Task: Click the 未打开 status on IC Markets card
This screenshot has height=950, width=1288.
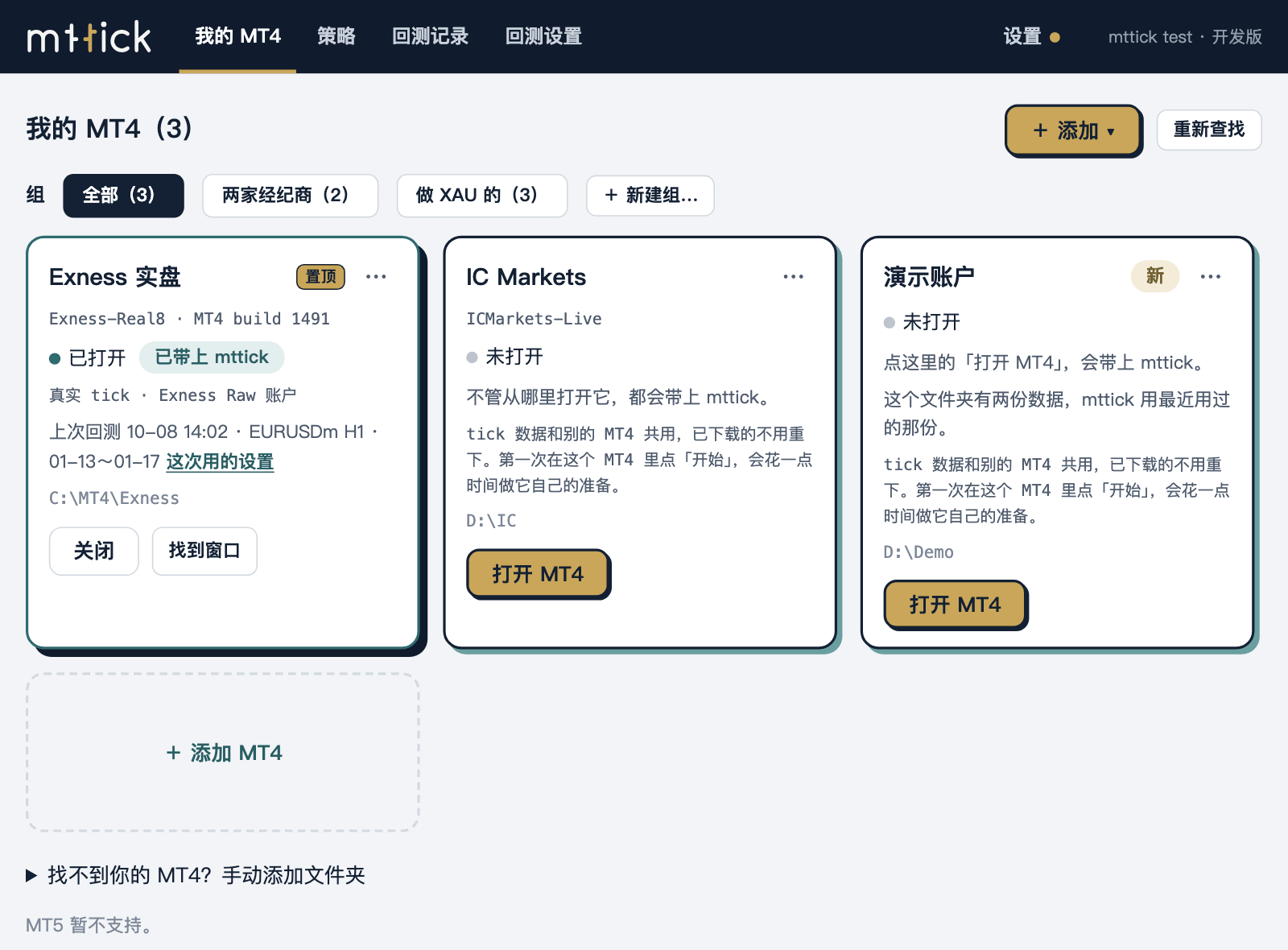Action: pos(505,357)
